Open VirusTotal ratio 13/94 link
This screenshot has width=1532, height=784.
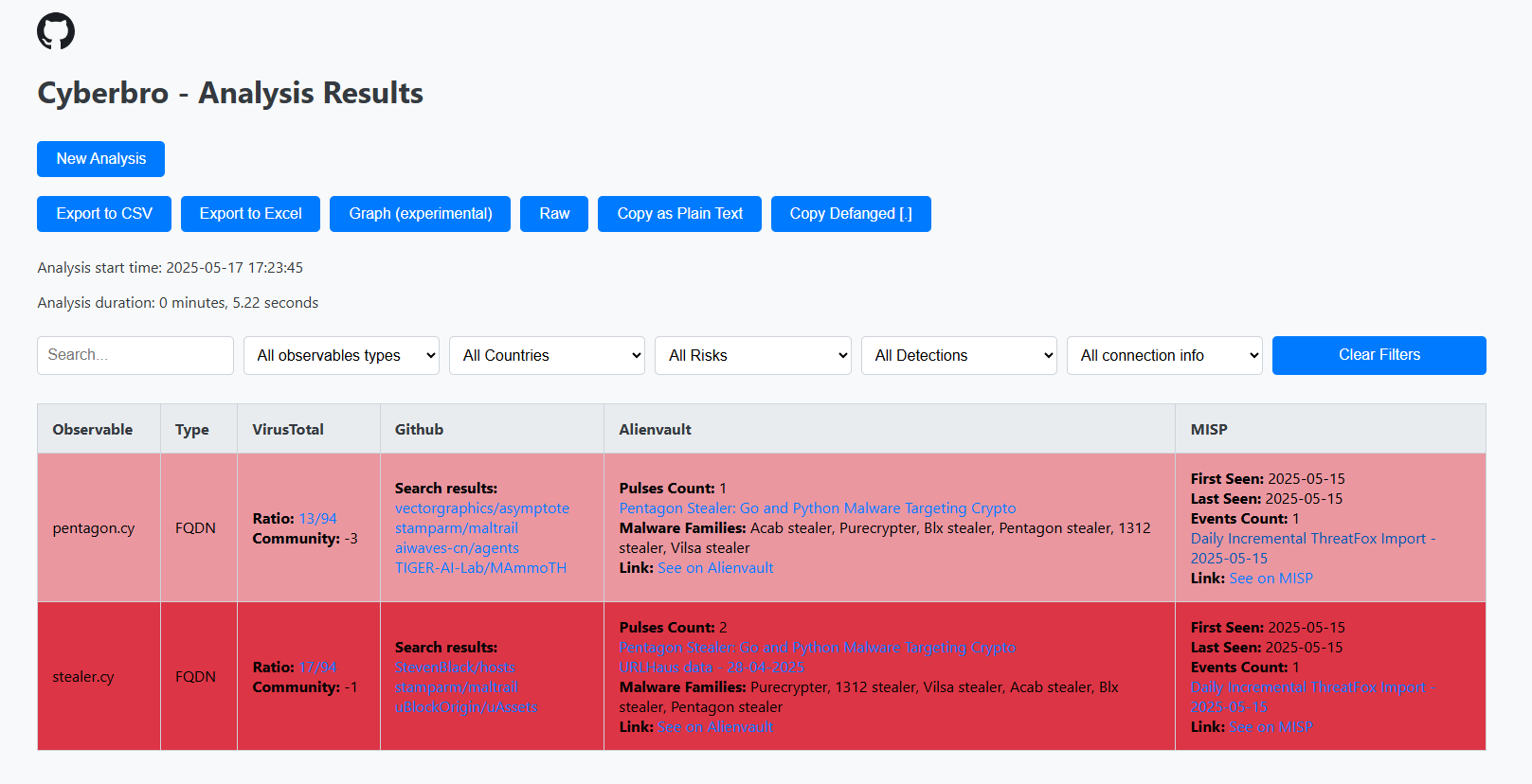tap(317, 519)
